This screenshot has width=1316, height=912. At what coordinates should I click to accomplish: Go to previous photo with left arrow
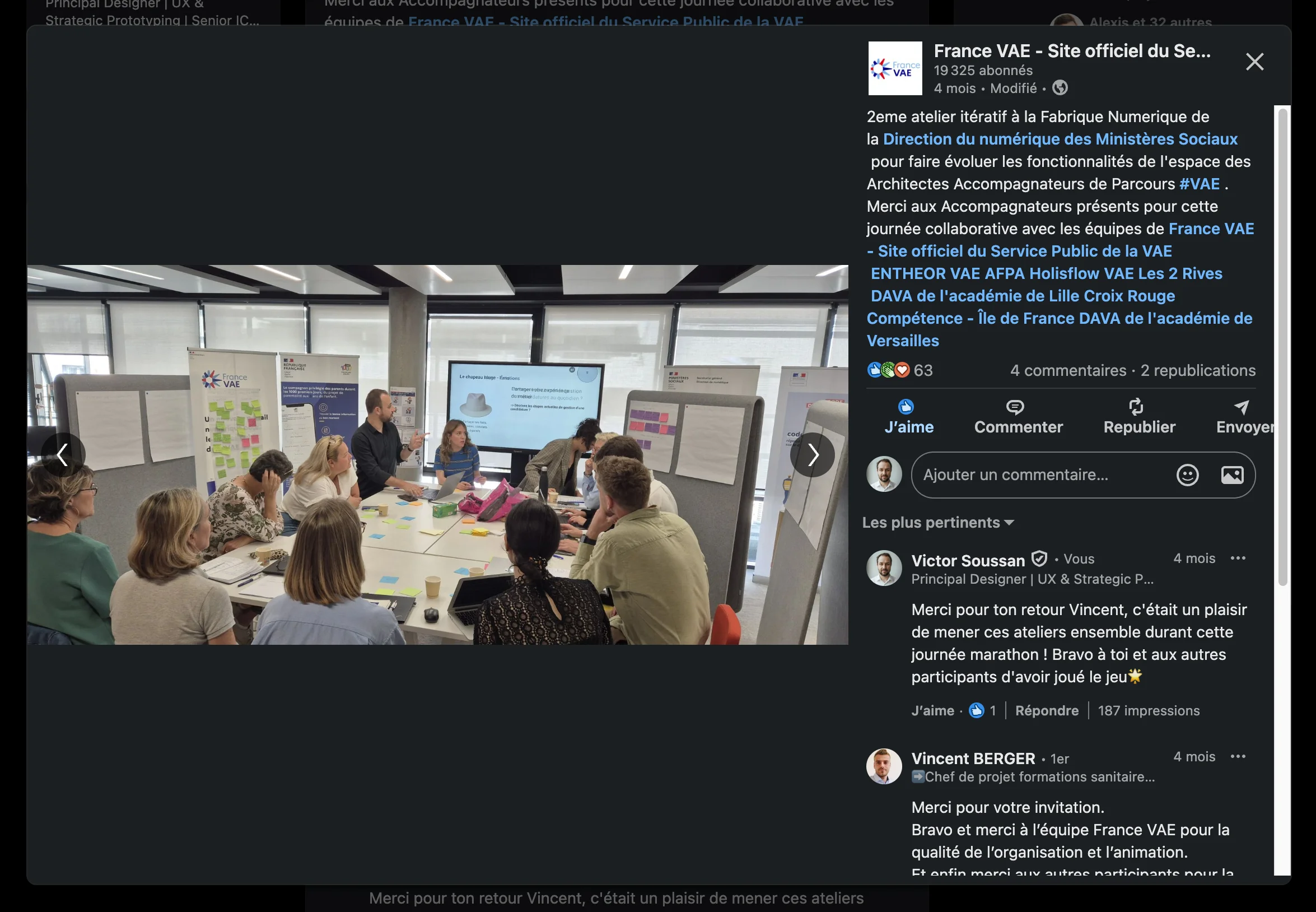pos(63,455)
